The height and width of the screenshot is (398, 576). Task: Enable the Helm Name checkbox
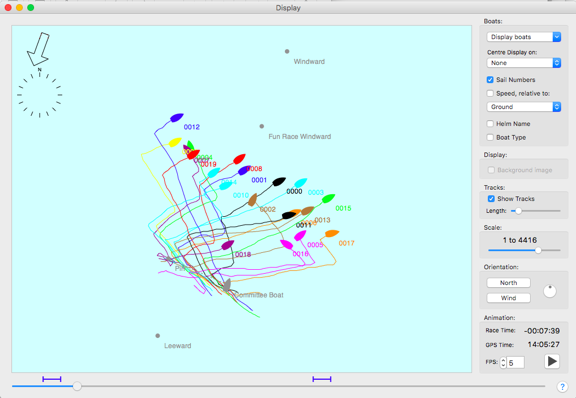point(490,124)
